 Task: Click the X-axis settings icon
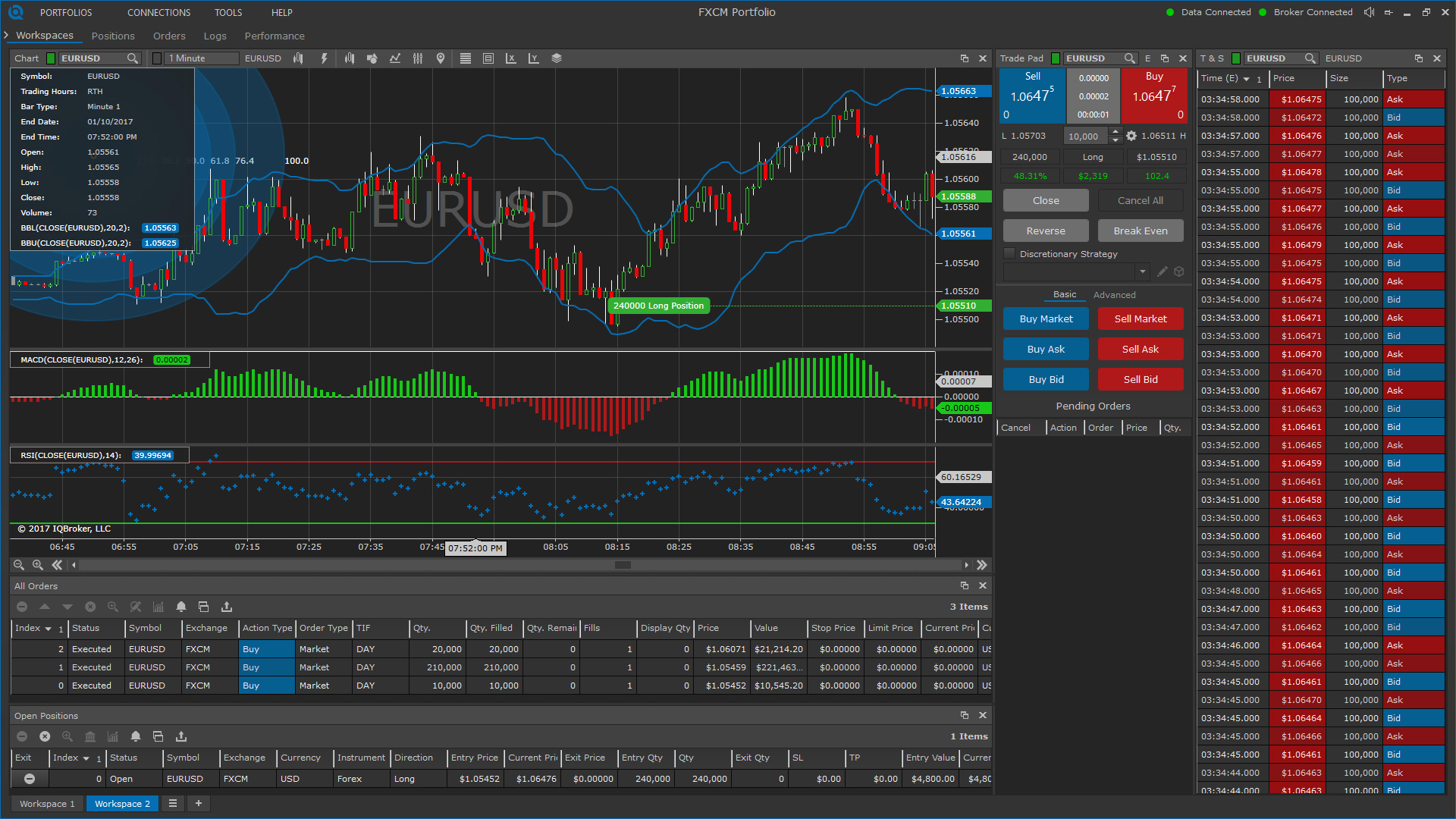click(511, 58)
